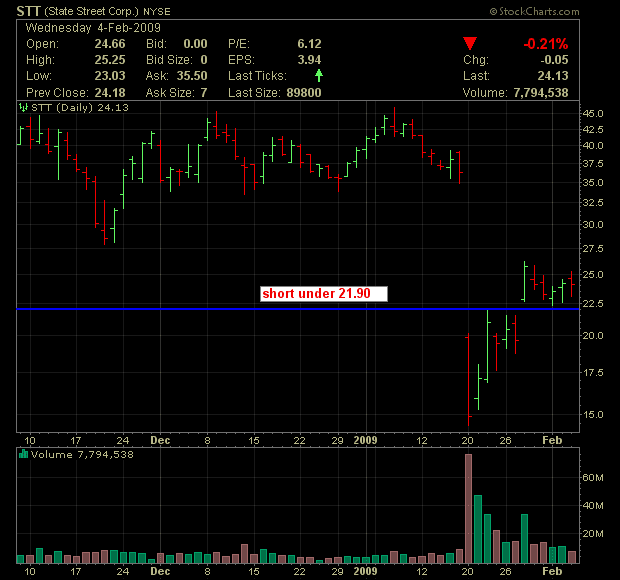Click '2009' on the volume chart date axis

[x=365, y=571]
